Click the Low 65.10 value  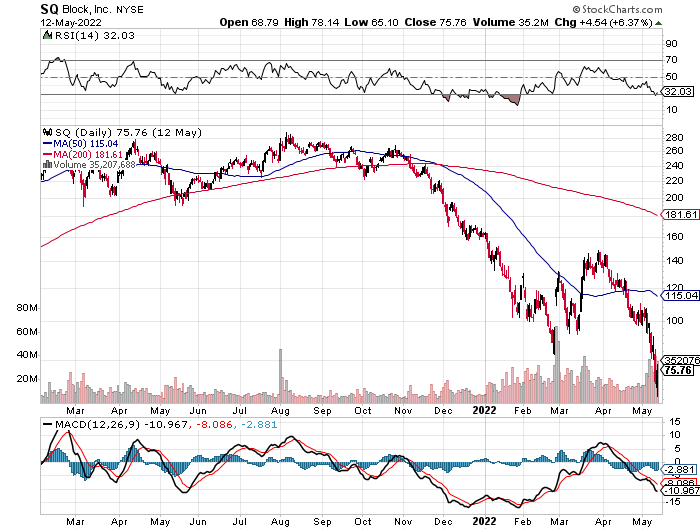[x=371, y=22]
